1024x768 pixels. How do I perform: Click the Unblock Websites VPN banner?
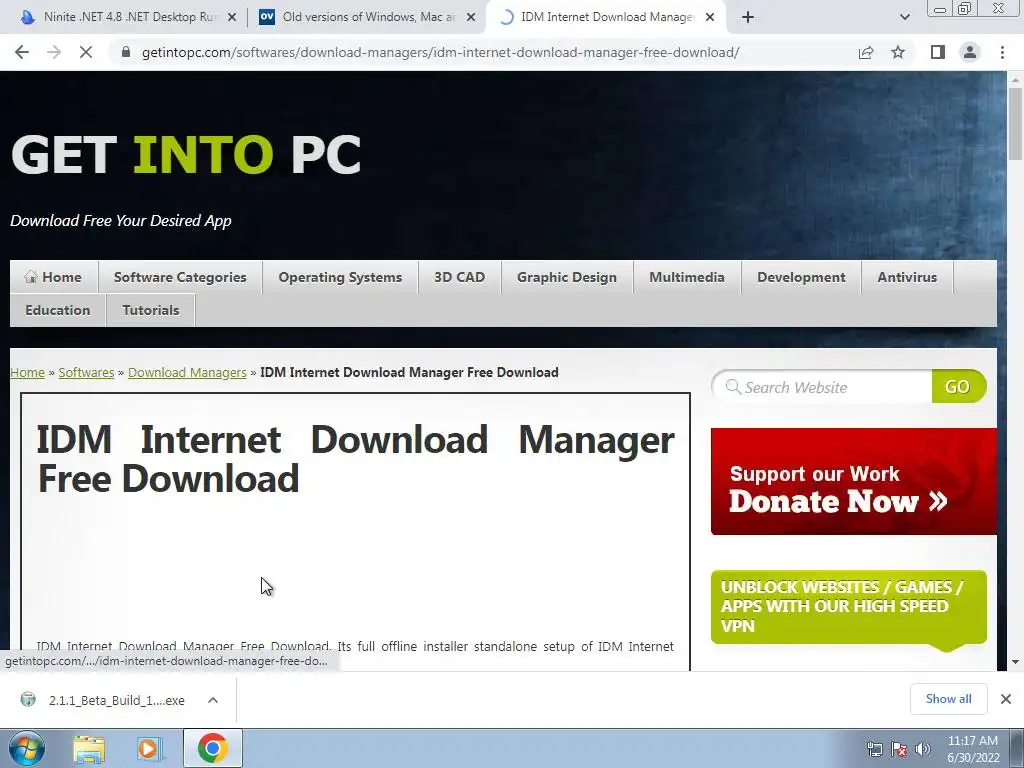tap(848, 607)
